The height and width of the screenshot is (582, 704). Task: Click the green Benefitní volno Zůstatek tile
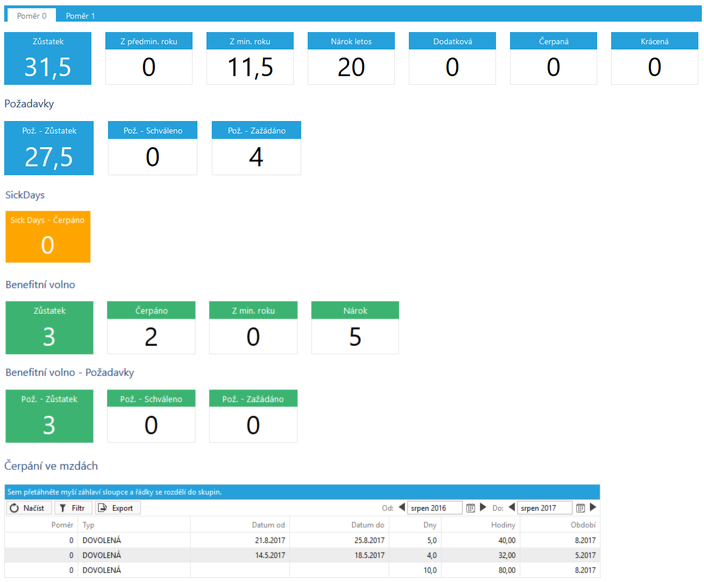(49, 327)
